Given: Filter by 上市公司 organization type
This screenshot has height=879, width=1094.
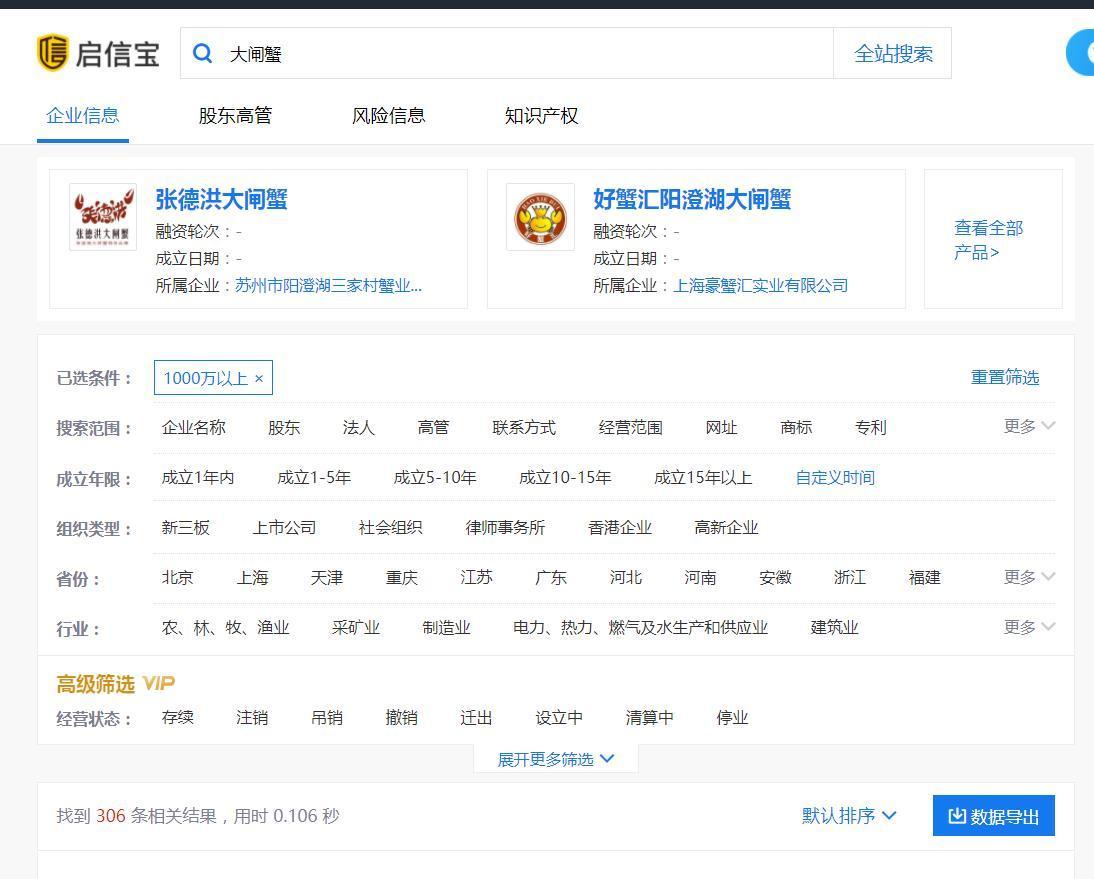Looking at the screenshot, I should [x=284, y=528].
